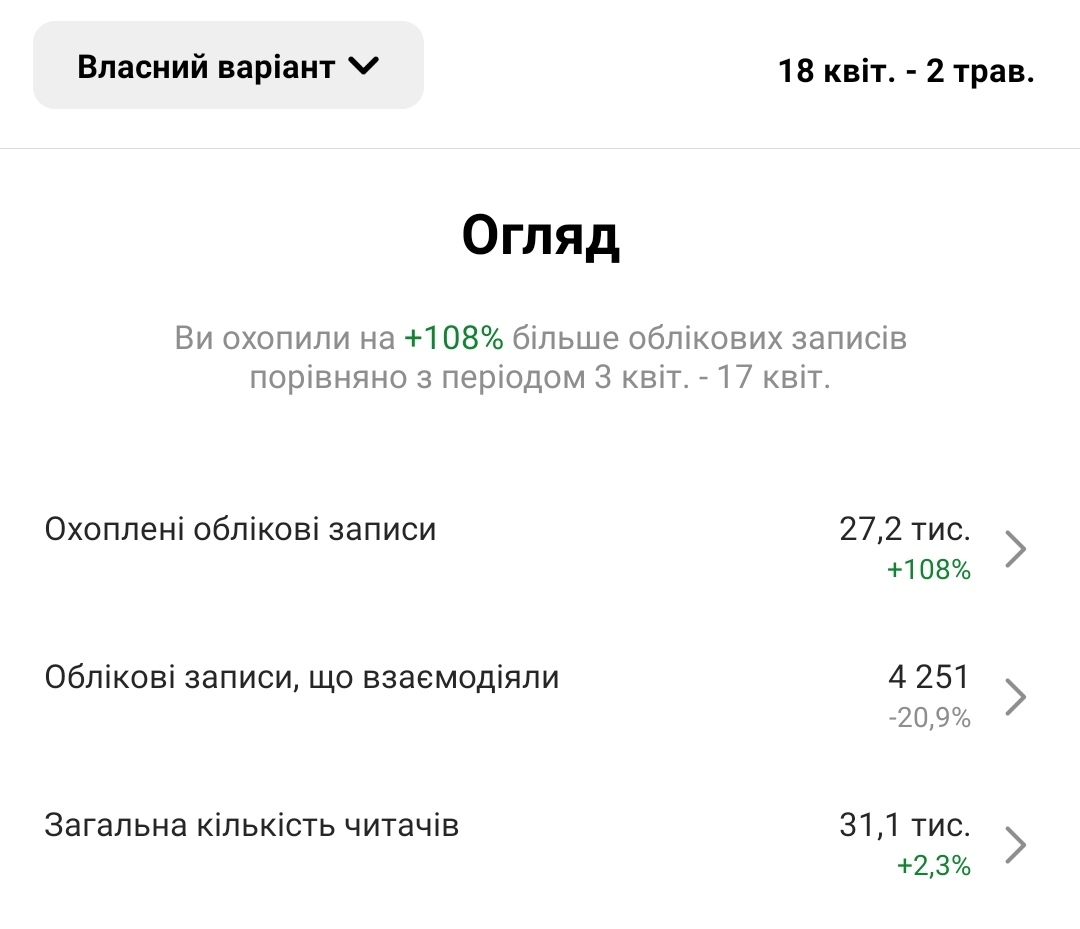
Task: Click the grey "-20,9%" change indicator
Action: pyautogui.click(x=929, y=718)
